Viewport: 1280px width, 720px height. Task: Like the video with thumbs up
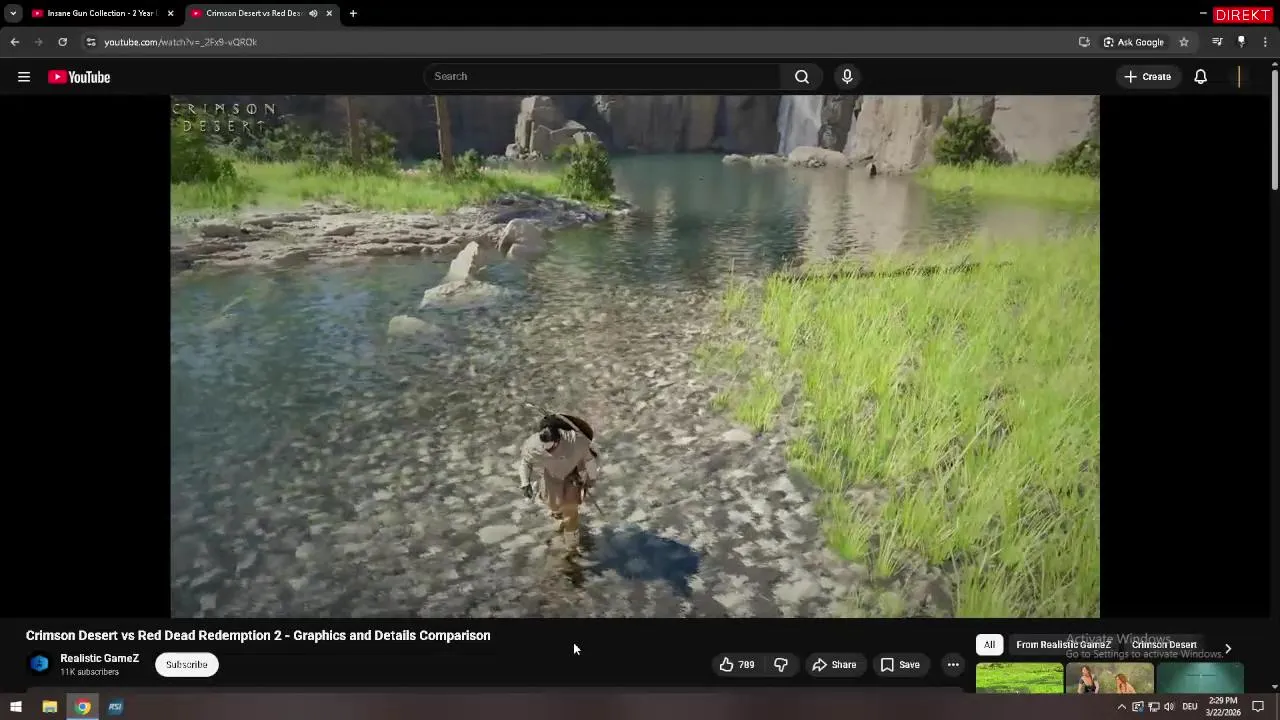[737, 664]
